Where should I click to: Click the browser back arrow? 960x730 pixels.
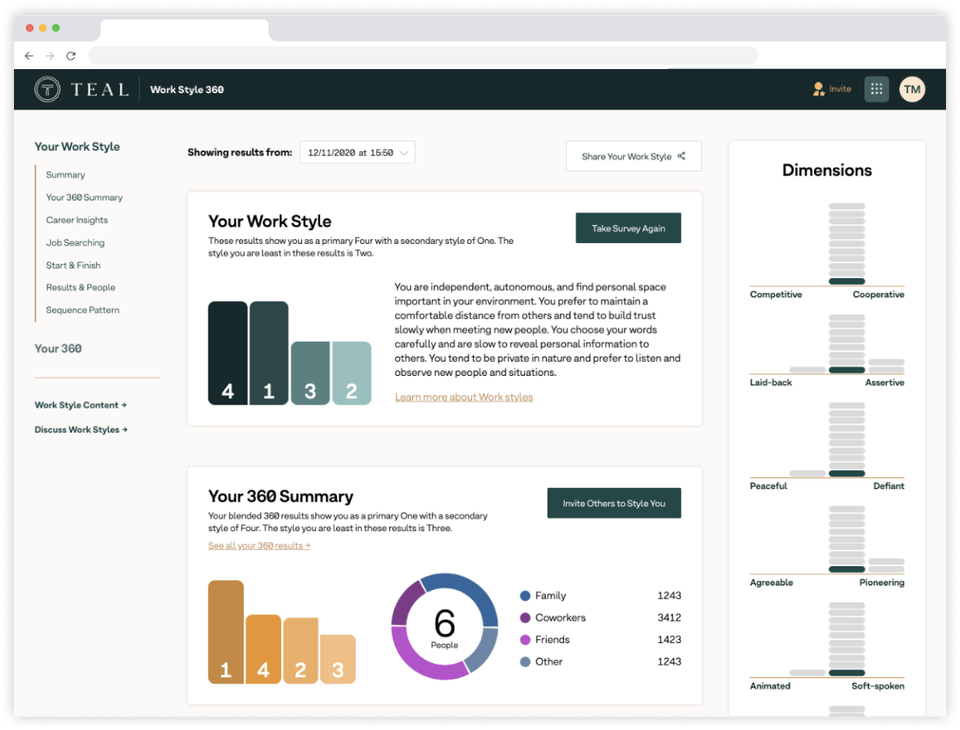pos(29,56)
